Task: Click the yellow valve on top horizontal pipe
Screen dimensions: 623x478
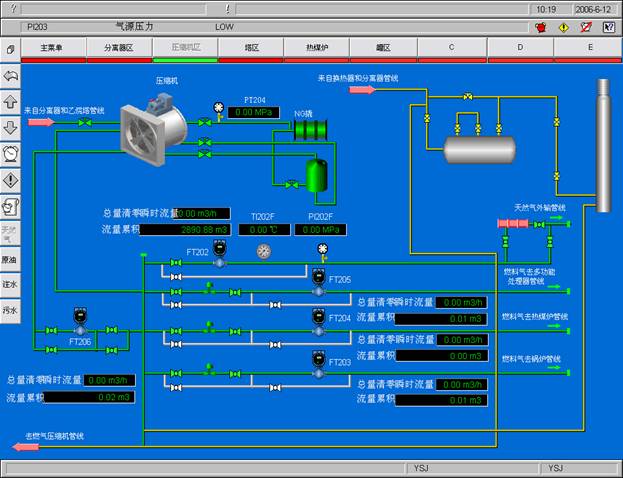Action: click(x=468, y=97)
